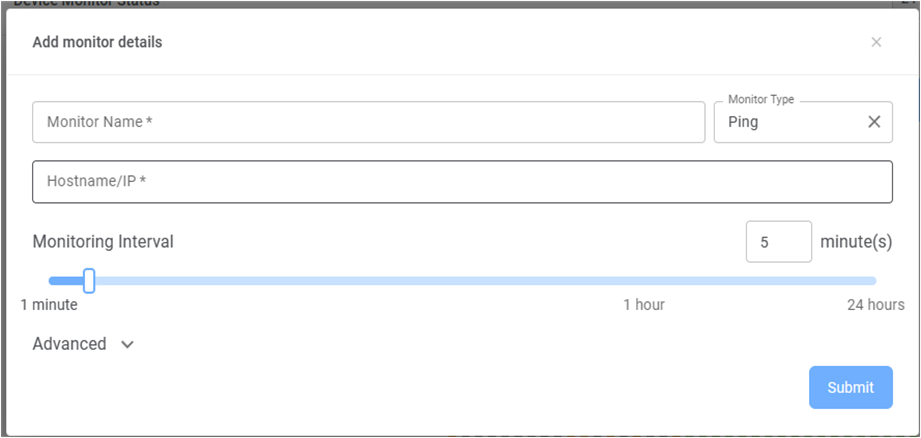The width and height of the screenshot is (921, 438).
Task: Click the Monitor Name text field
Action: tap(368, 122)
